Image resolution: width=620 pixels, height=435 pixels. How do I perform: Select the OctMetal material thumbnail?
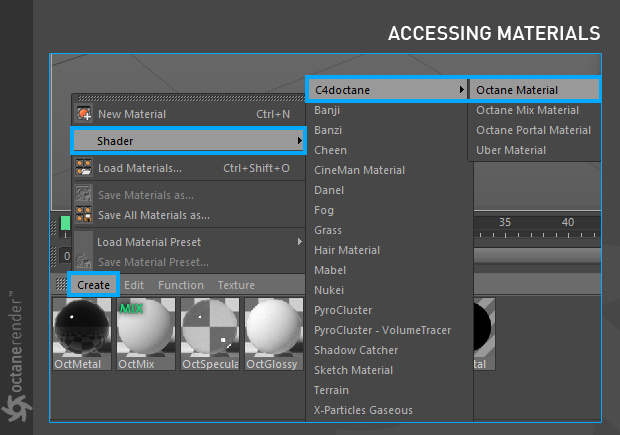pos(81,330)
